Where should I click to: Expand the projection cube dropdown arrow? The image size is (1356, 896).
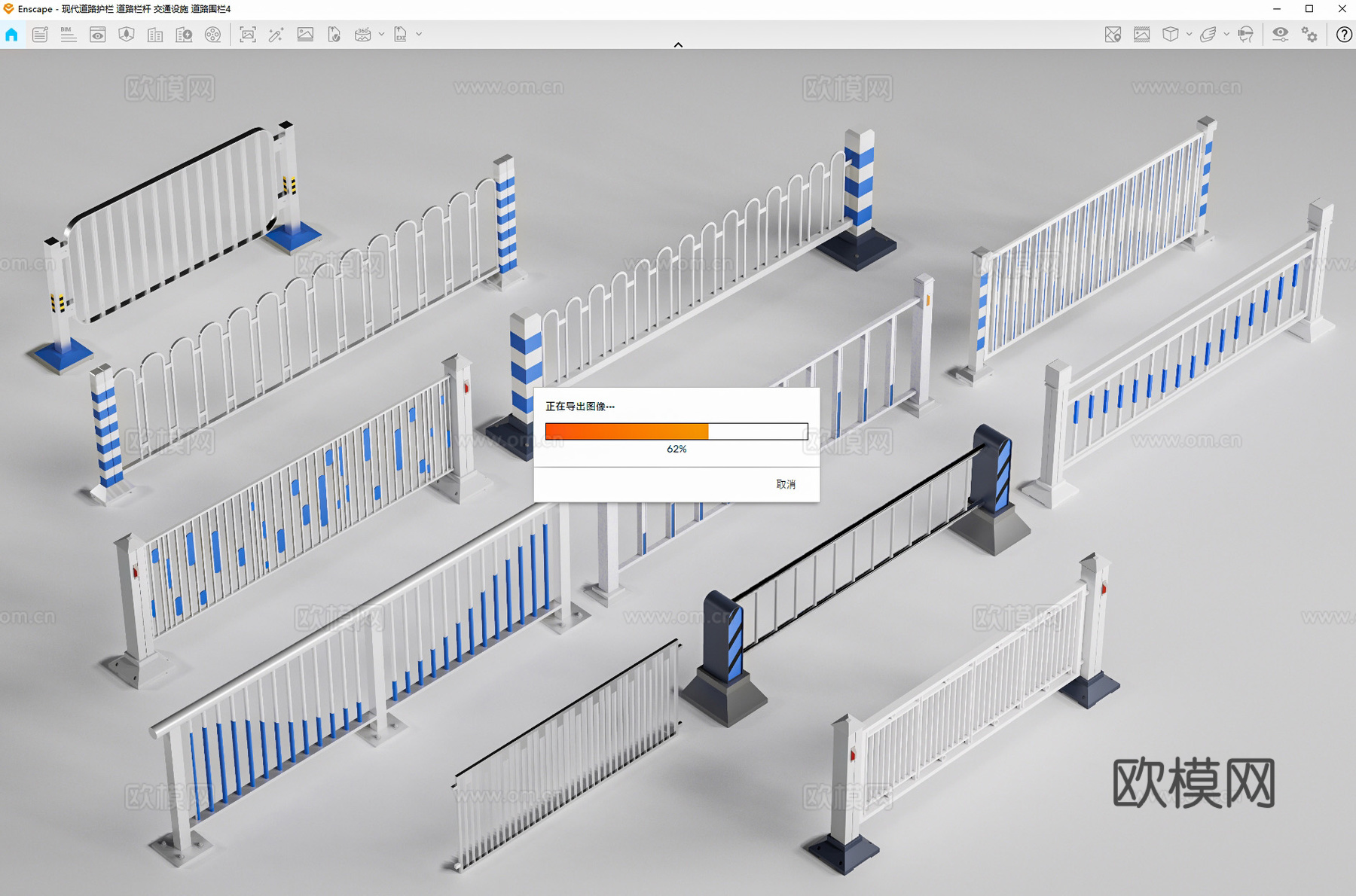tap(1189, 35)
